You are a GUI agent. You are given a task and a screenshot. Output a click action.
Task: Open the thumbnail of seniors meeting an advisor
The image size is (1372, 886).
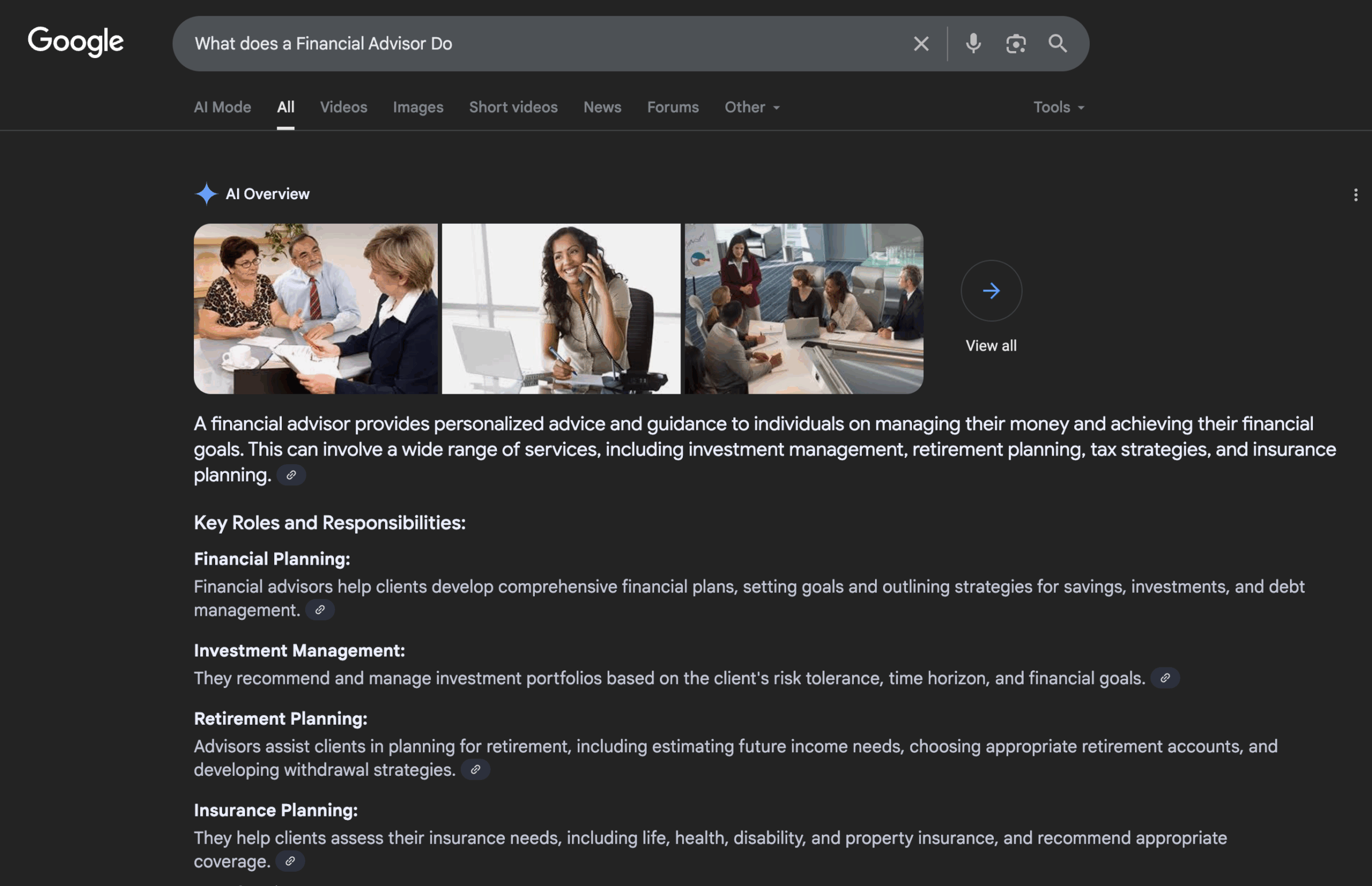pos(315,309)
